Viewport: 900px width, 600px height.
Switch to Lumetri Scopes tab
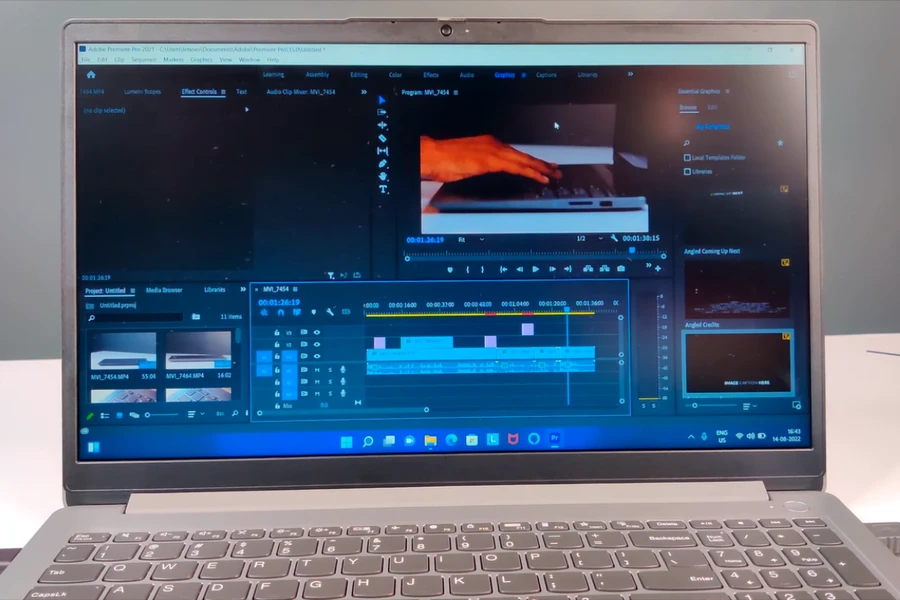pos(142,92)
